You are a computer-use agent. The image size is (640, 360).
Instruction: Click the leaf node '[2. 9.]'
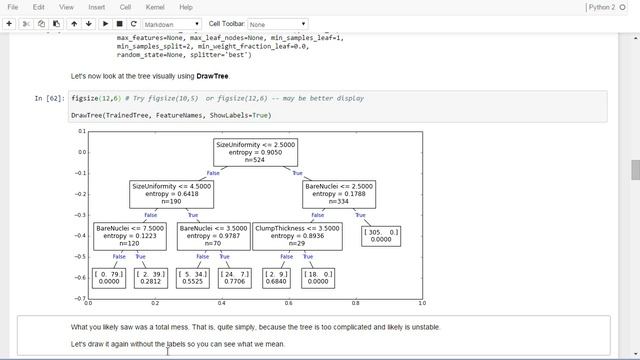coord(276,278)
